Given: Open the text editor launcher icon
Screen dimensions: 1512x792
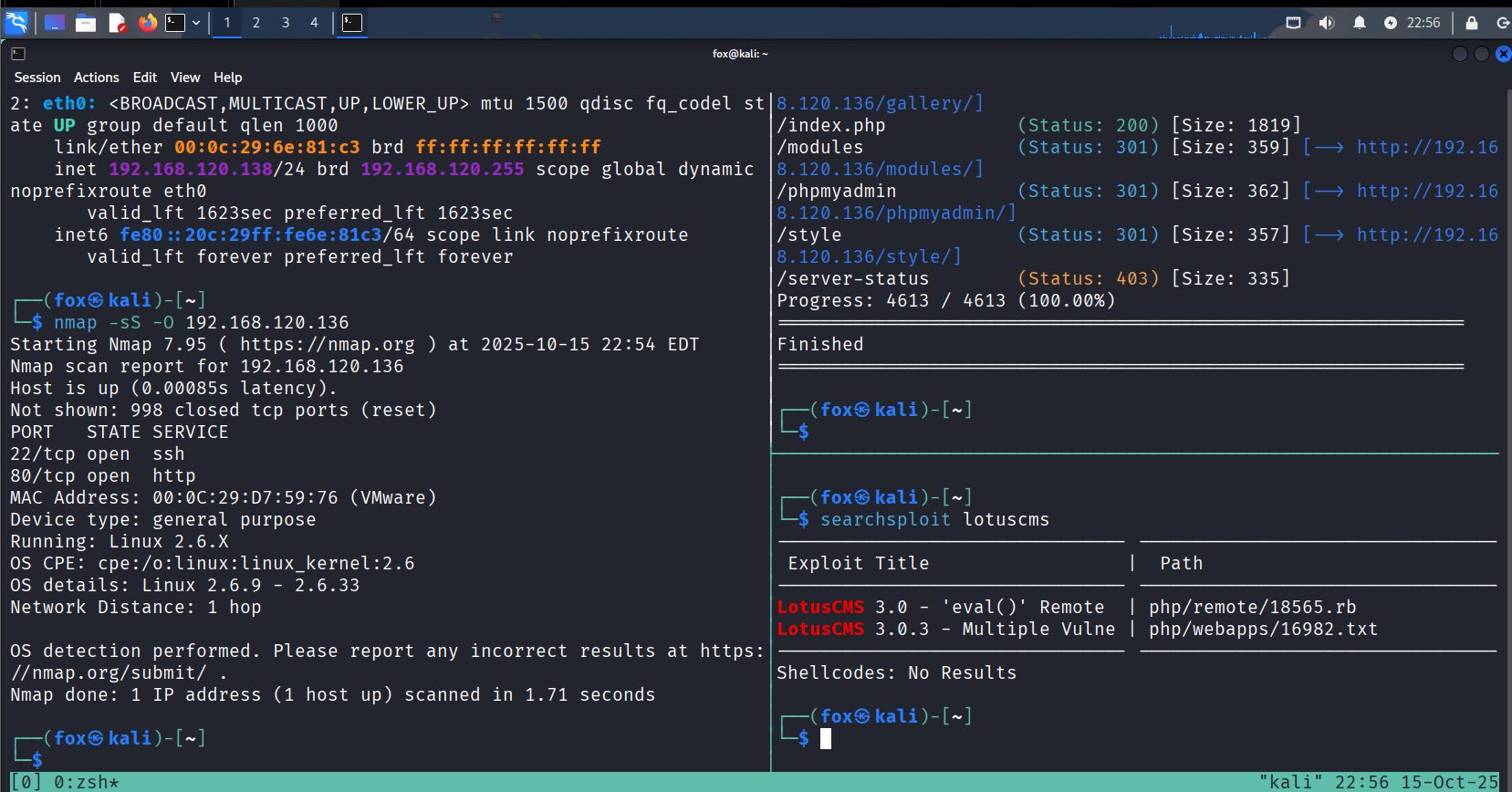Looking at the screenshot, I should click(x=117, y=23).
